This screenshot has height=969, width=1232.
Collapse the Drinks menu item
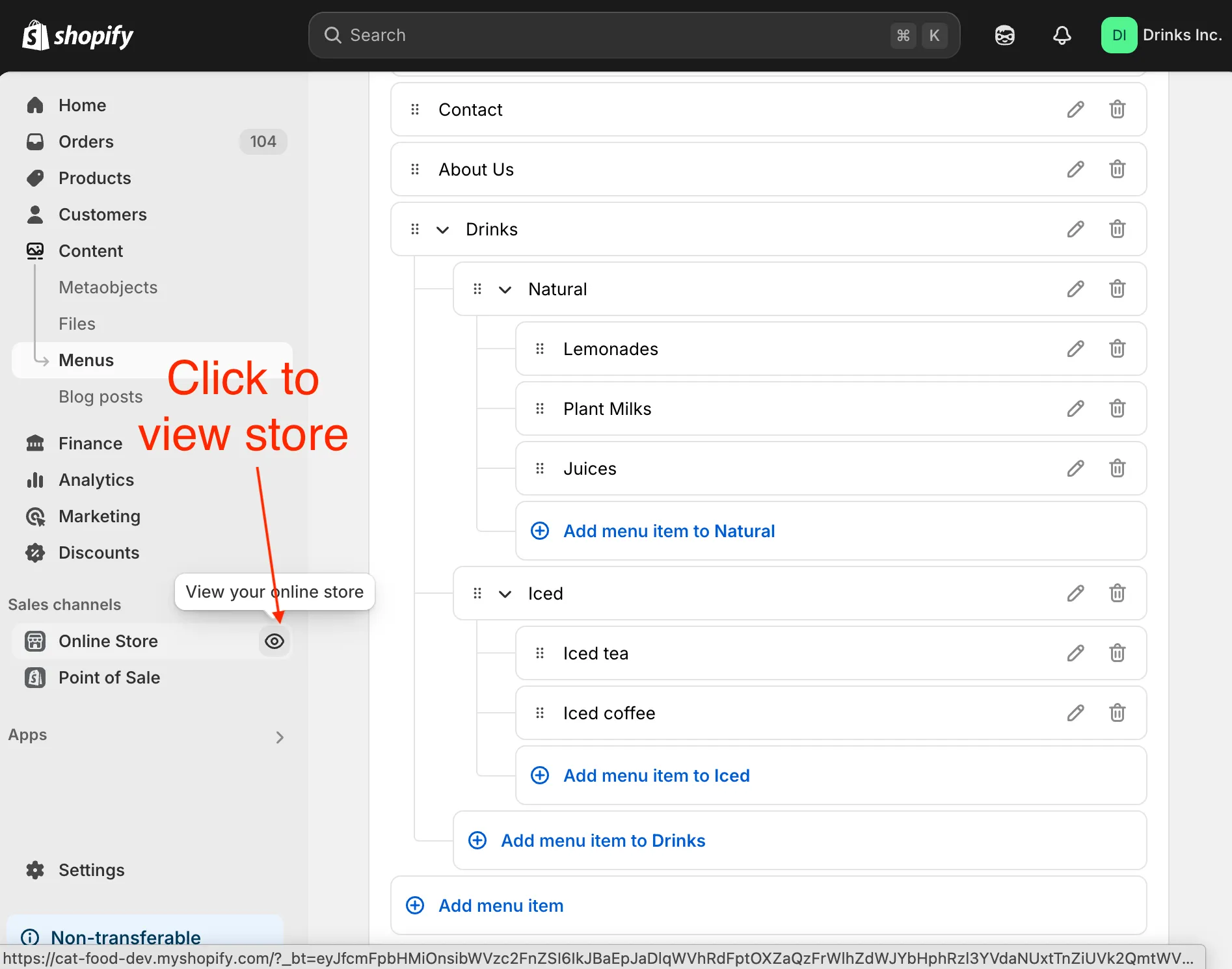(x=443, y=230)
